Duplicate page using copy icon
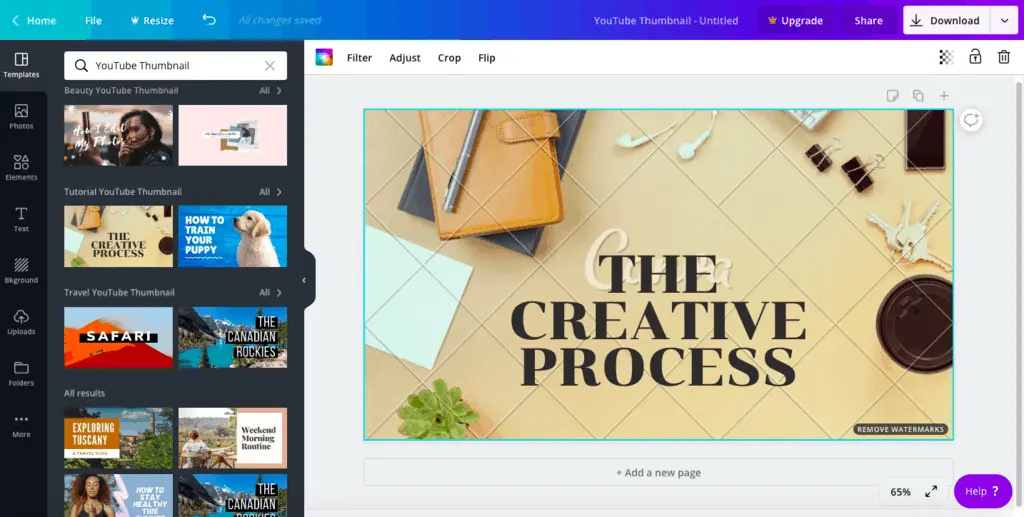This screenshot has height=517, width=1024. pos(918,96)
